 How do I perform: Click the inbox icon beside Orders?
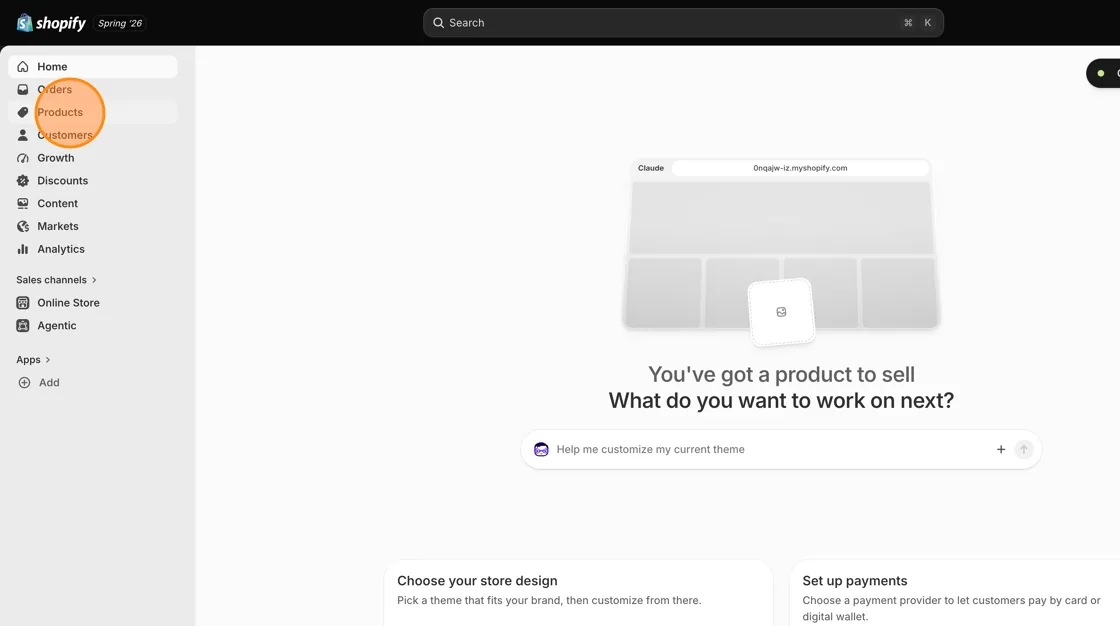(23, 89)
